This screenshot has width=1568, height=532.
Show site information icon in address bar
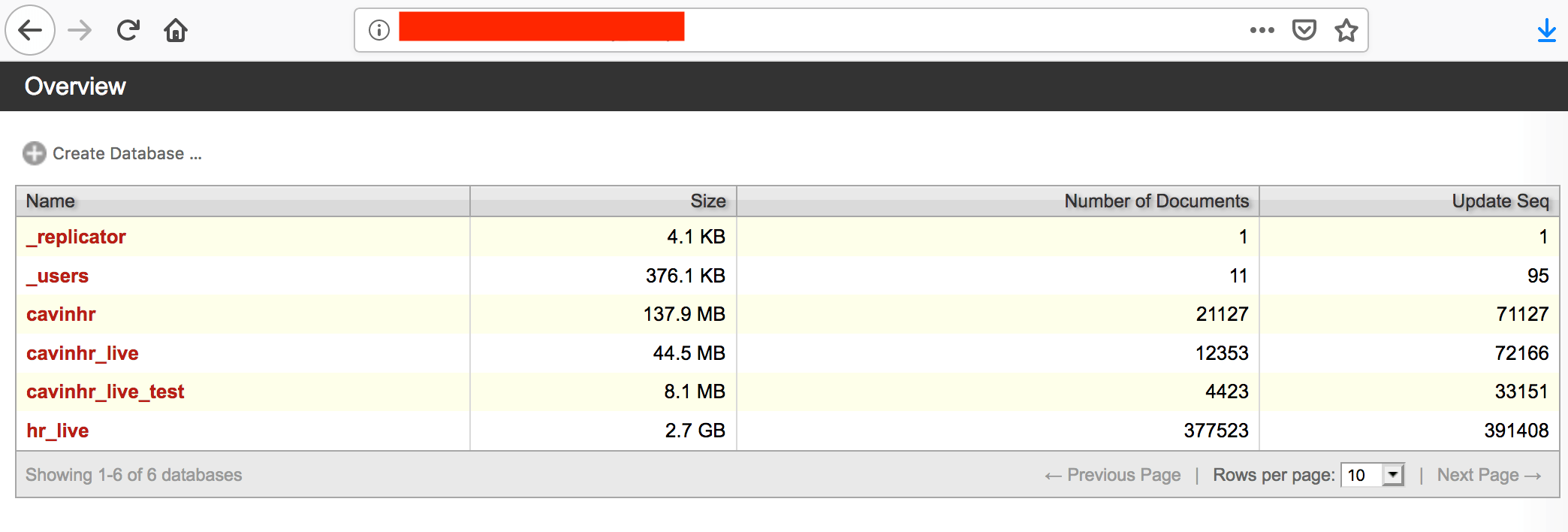coord(379,31)
